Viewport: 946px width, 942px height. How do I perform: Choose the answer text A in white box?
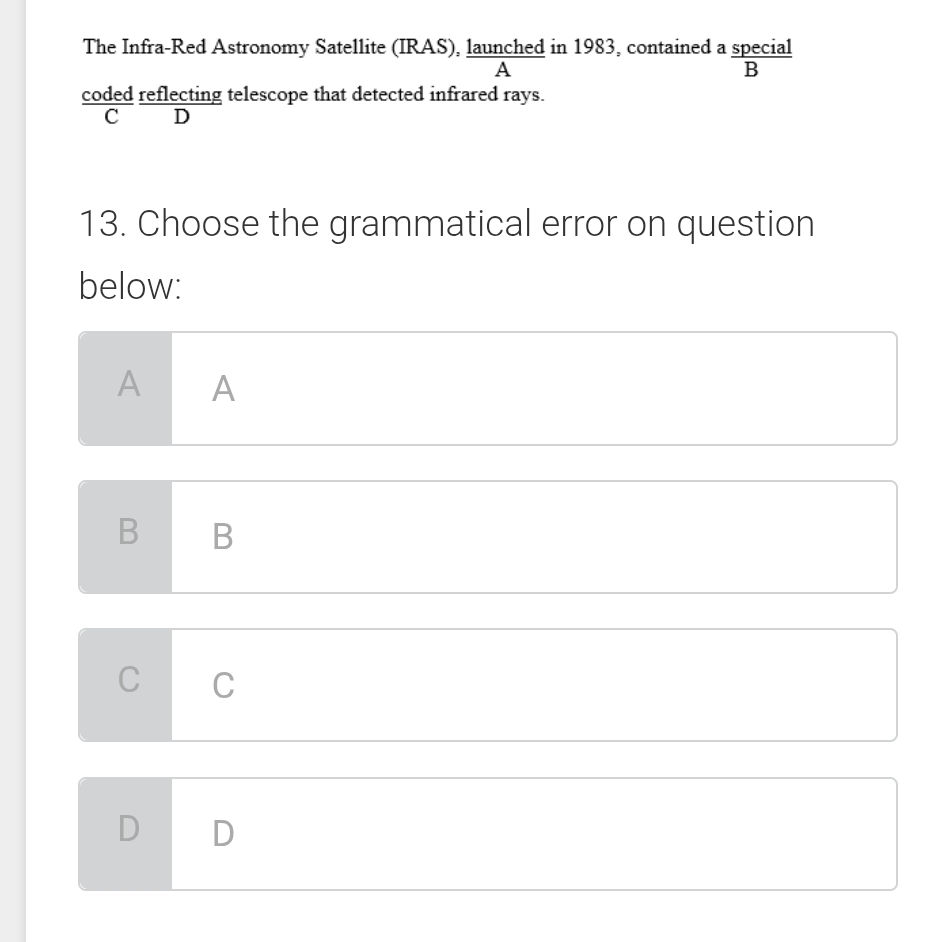pyautogui.click(x=224, y=389)
